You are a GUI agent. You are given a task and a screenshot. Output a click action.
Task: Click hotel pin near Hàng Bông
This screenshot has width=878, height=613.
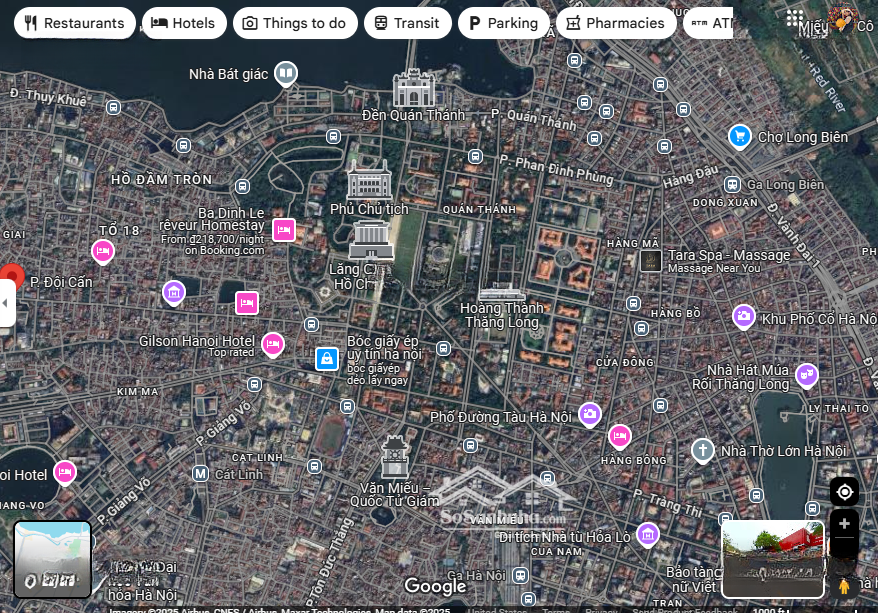point(619,436)
